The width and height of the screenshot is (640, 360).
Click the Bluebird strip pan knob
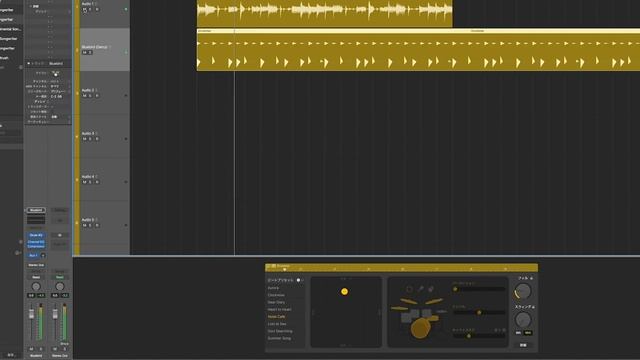click(x=36, y=287)
